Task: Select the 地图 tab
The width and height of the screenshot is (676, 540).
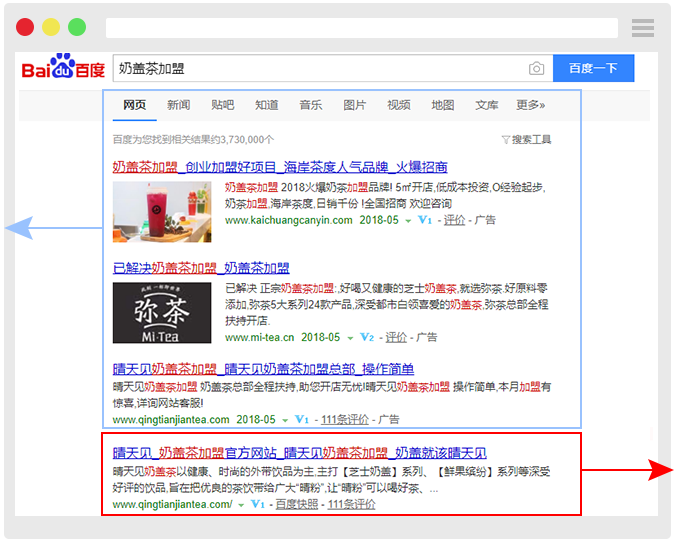Action: pyautogui.click(x=442, y=105)
